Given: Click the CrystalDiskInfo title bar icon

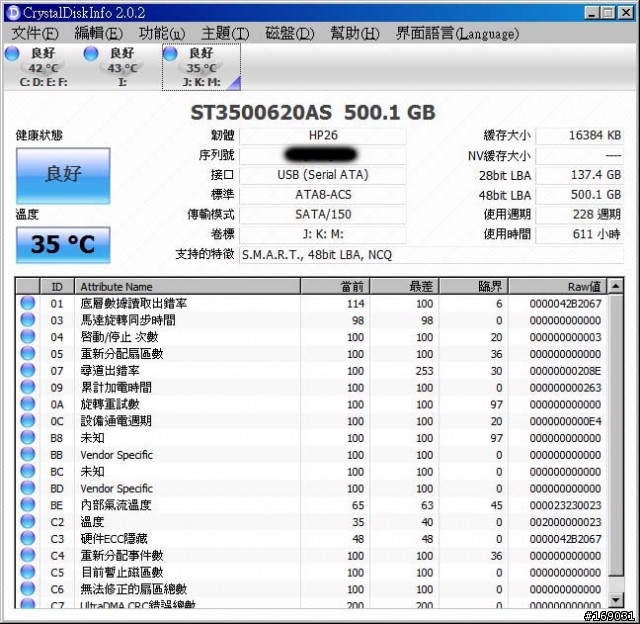Looking at the screenshot, I should tap(13, 12).
